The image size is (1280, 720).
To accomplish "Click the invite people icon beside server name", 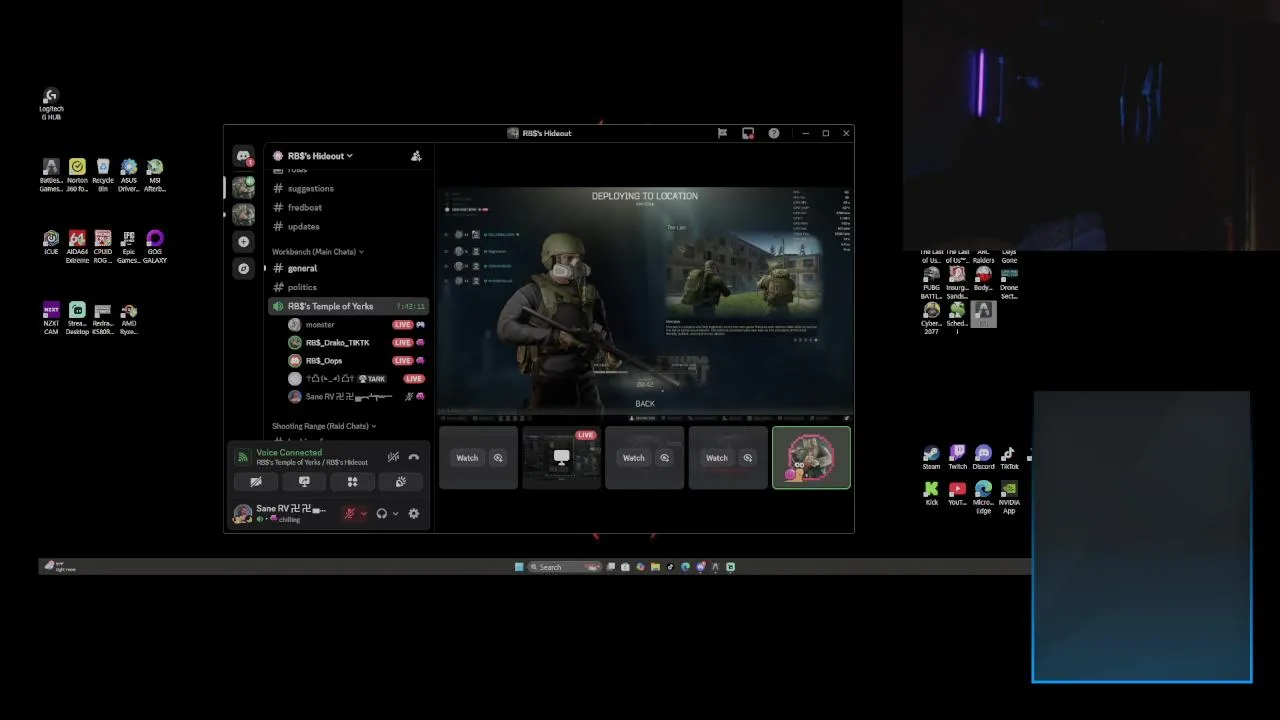I will click(x=416, y=156).
